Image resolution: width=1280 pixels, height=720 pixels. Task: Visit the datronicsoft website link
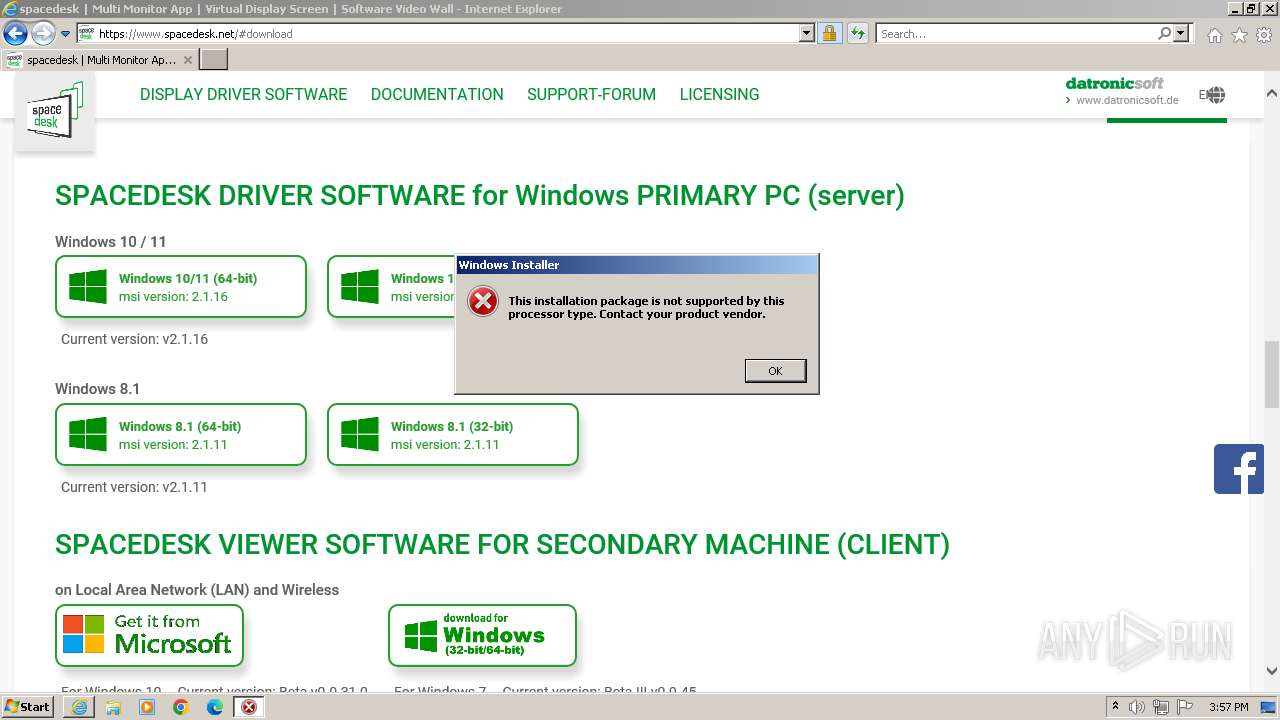pyautogui.click(x=1122, y=92)
